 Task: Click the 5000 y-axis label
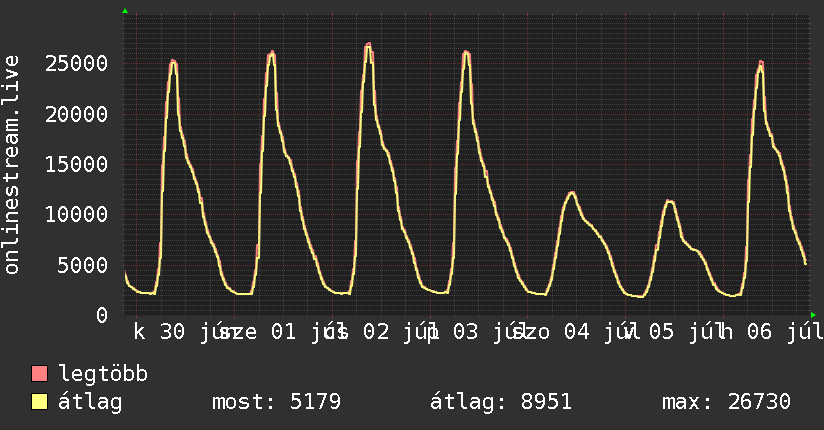pyautogui.click(x=83, y=265)
